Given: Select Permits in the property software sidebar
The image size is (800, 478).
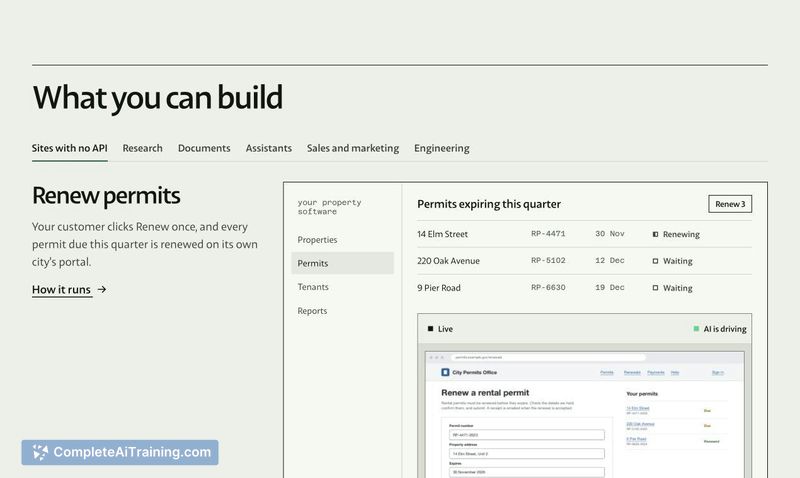Looking at the screenshot, I should tap(342, 263).
